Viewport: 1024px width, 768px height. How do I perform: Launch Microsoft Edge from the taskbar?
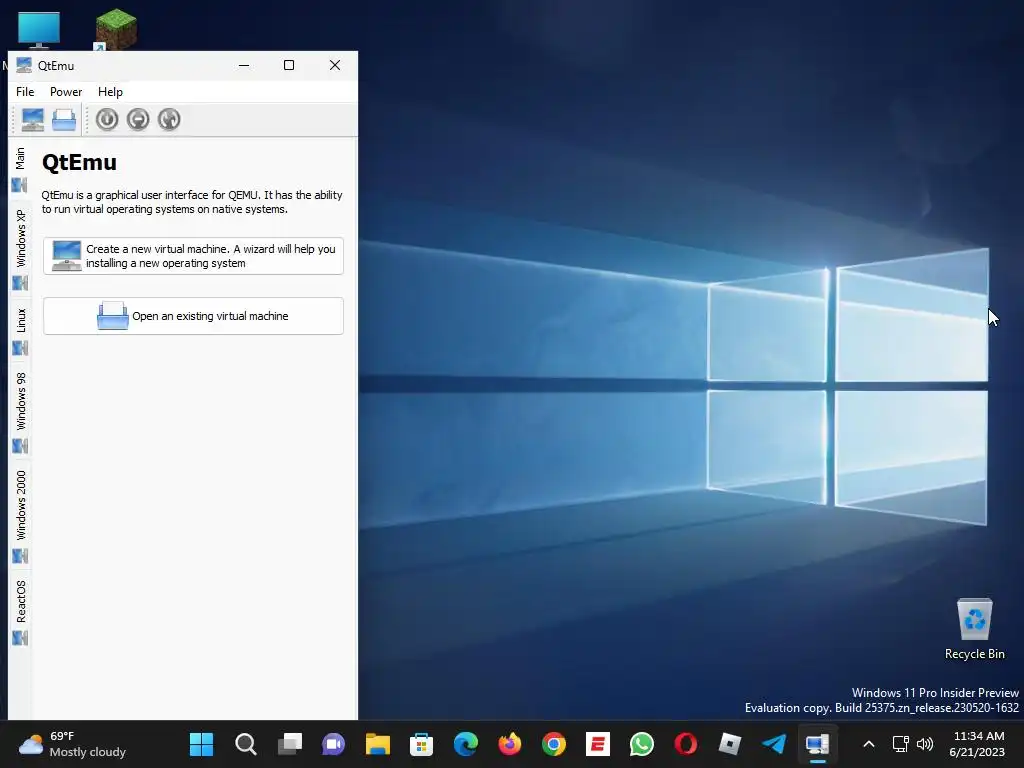[x=466, y=744]
